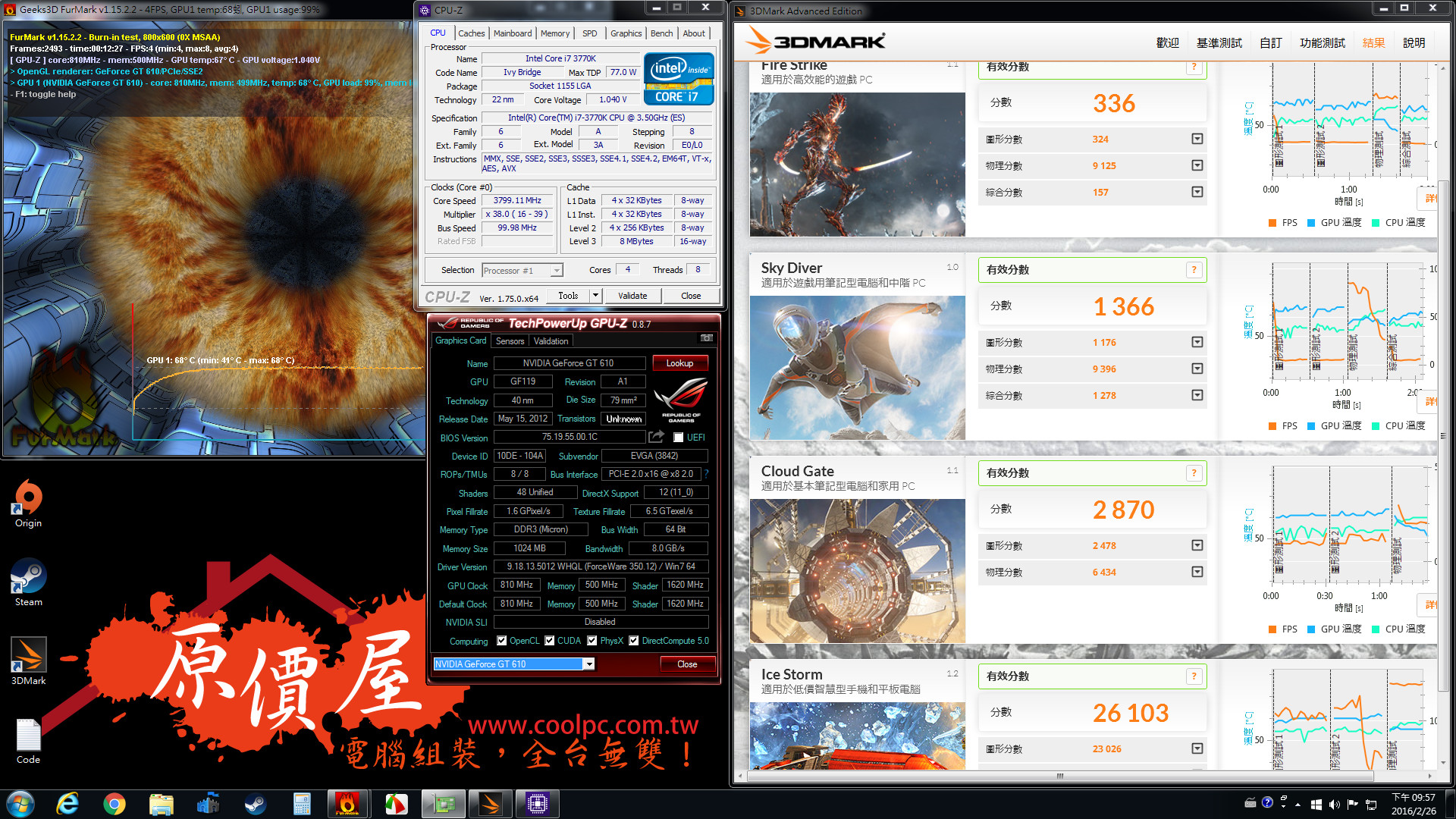Toggle the UEFI checkbox in GPU-Z
Image resolution: width=1456 pixels, height=819 pixels.
pos(679,438)
